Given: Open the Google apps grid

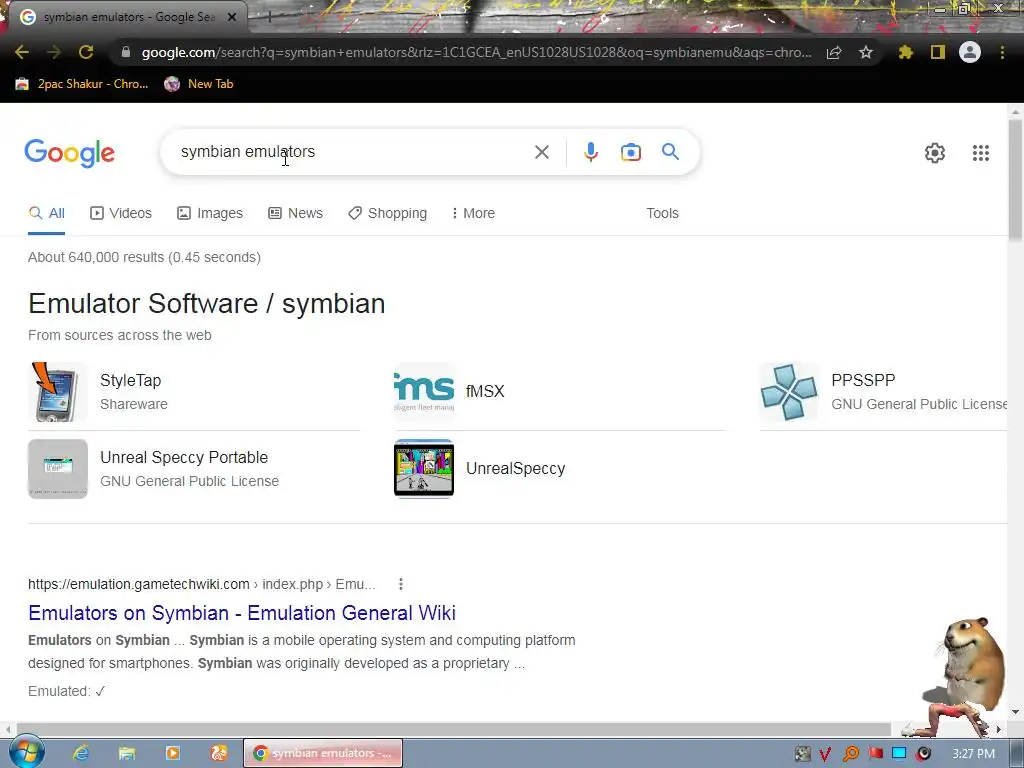Looking at the screenshot, I should tap(981, 153).
